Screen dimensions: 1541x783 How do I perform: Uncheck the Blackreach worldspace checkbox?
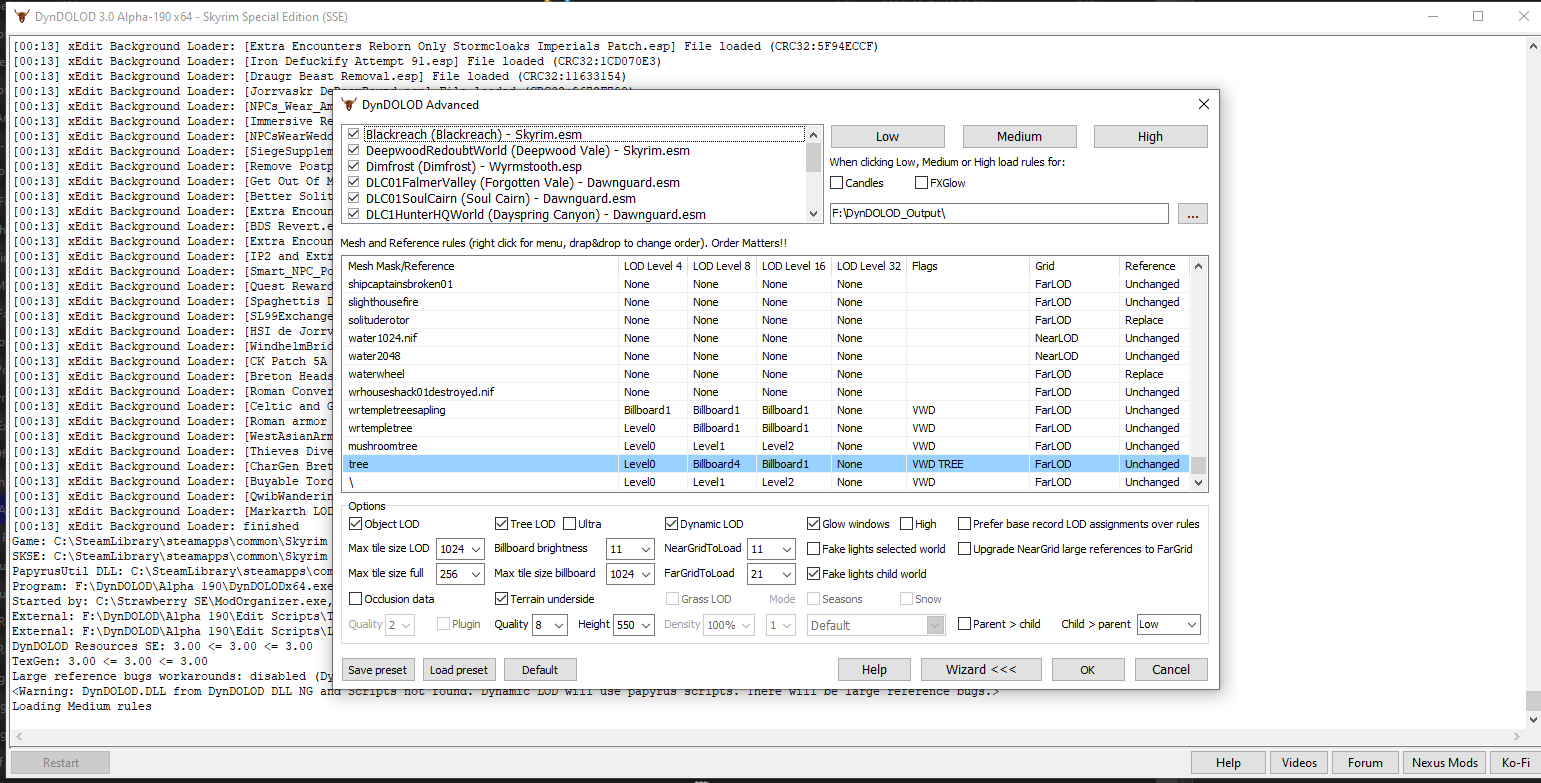[x=353, y=134]
